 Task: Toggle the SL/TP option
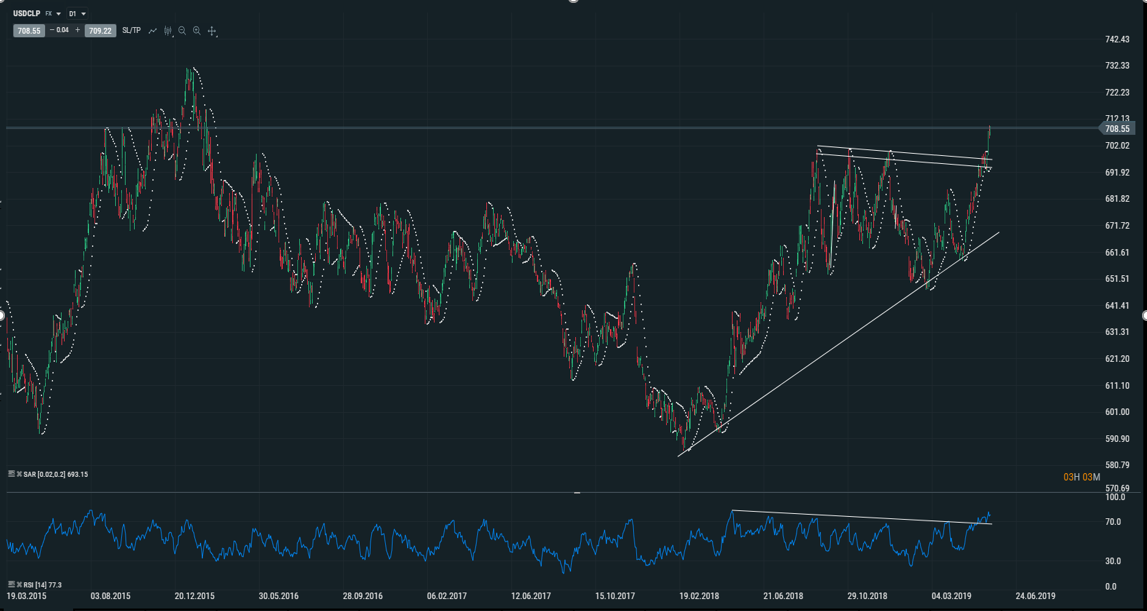131,31
